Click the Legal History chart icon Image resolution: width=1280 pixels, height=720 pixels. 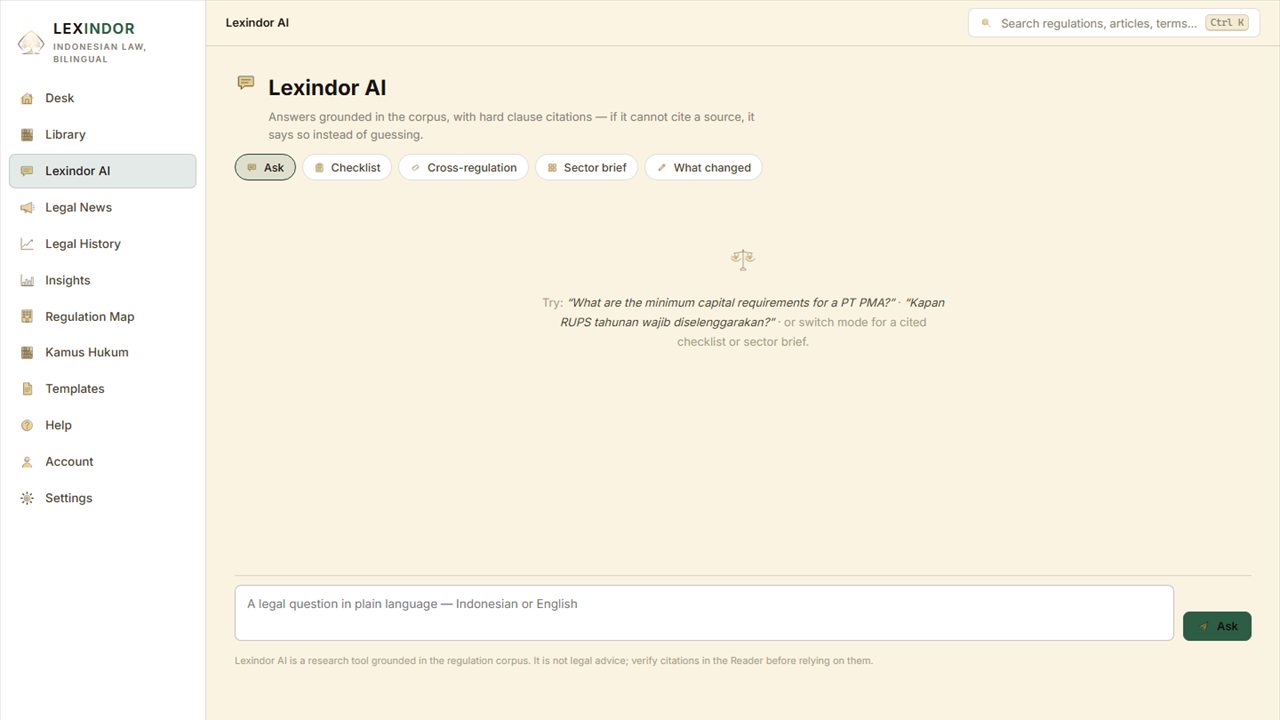(27, 244)
